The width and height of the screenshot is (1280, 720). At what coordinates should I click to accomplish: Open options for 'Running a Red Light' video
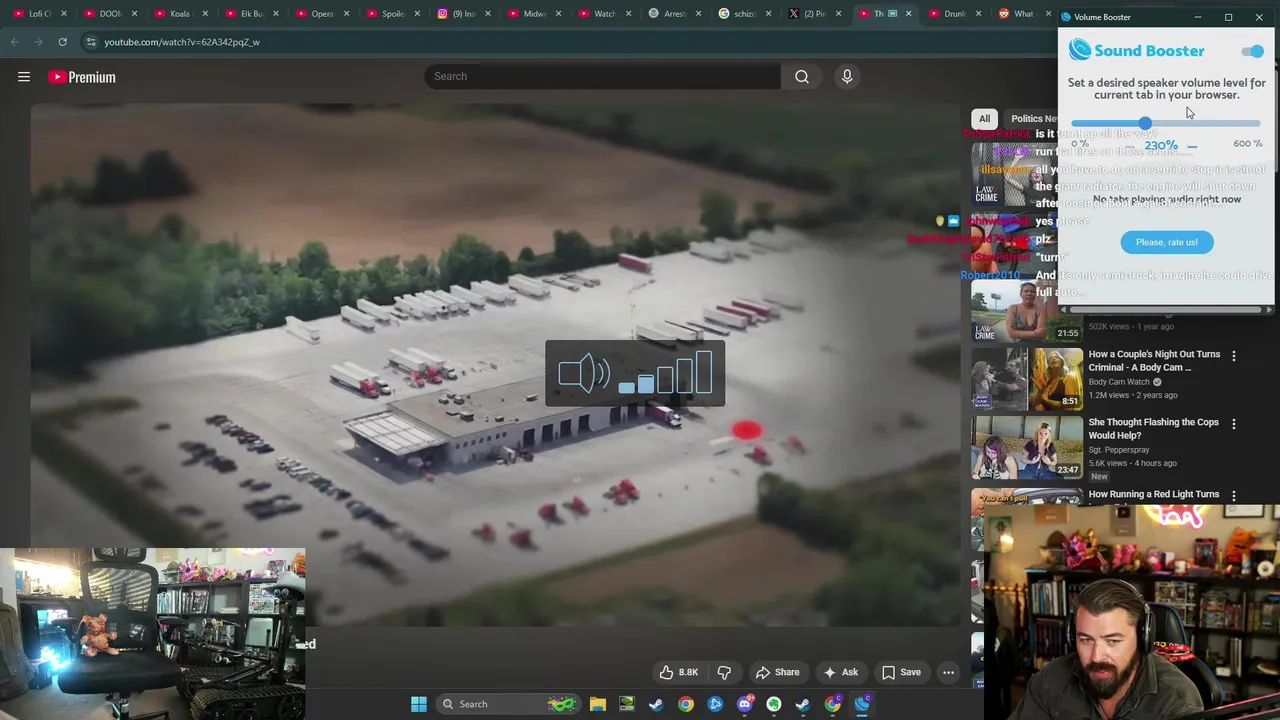(1233, 496)
